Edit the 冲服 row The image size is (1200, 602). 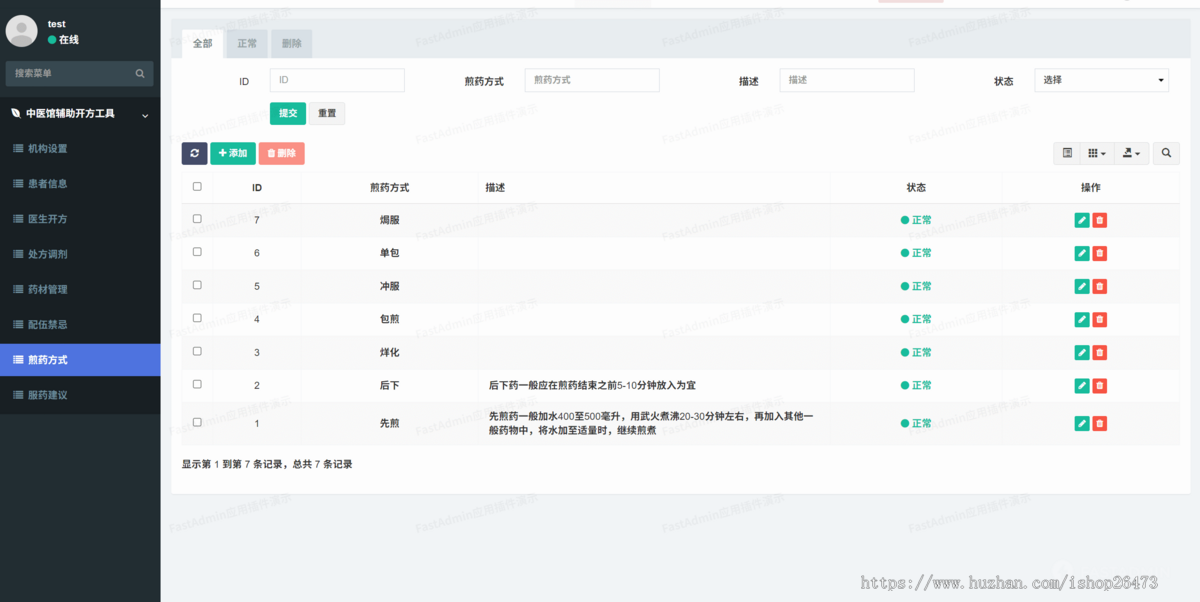(1082, 286)
